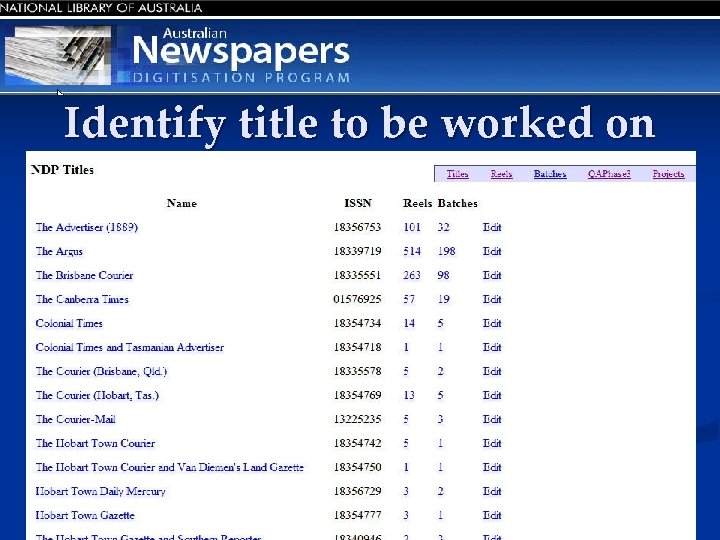Image resolution: width=720 pixels, height=540 pixels.
Task: Open the 101 reels for The Advertiser
Action: pyautogui.click(x=412, y=227)
